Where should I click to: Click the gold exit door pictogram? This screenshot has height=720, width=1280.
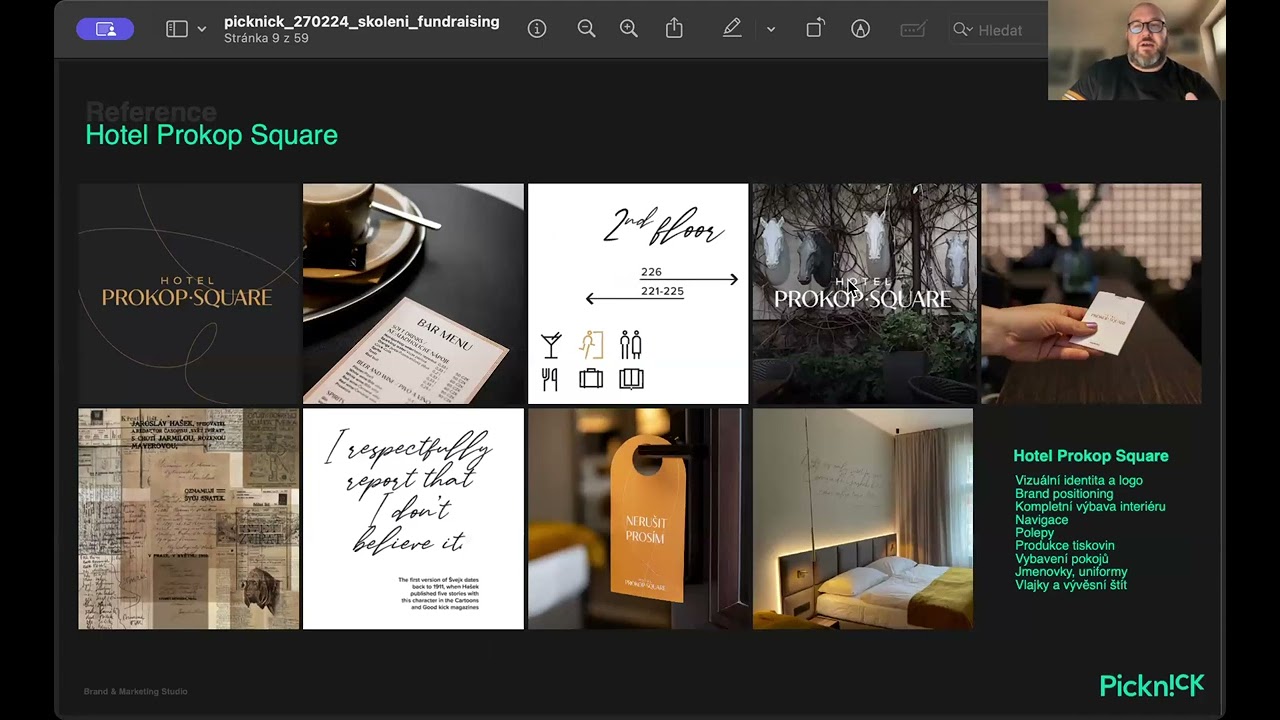pos(591,345)
